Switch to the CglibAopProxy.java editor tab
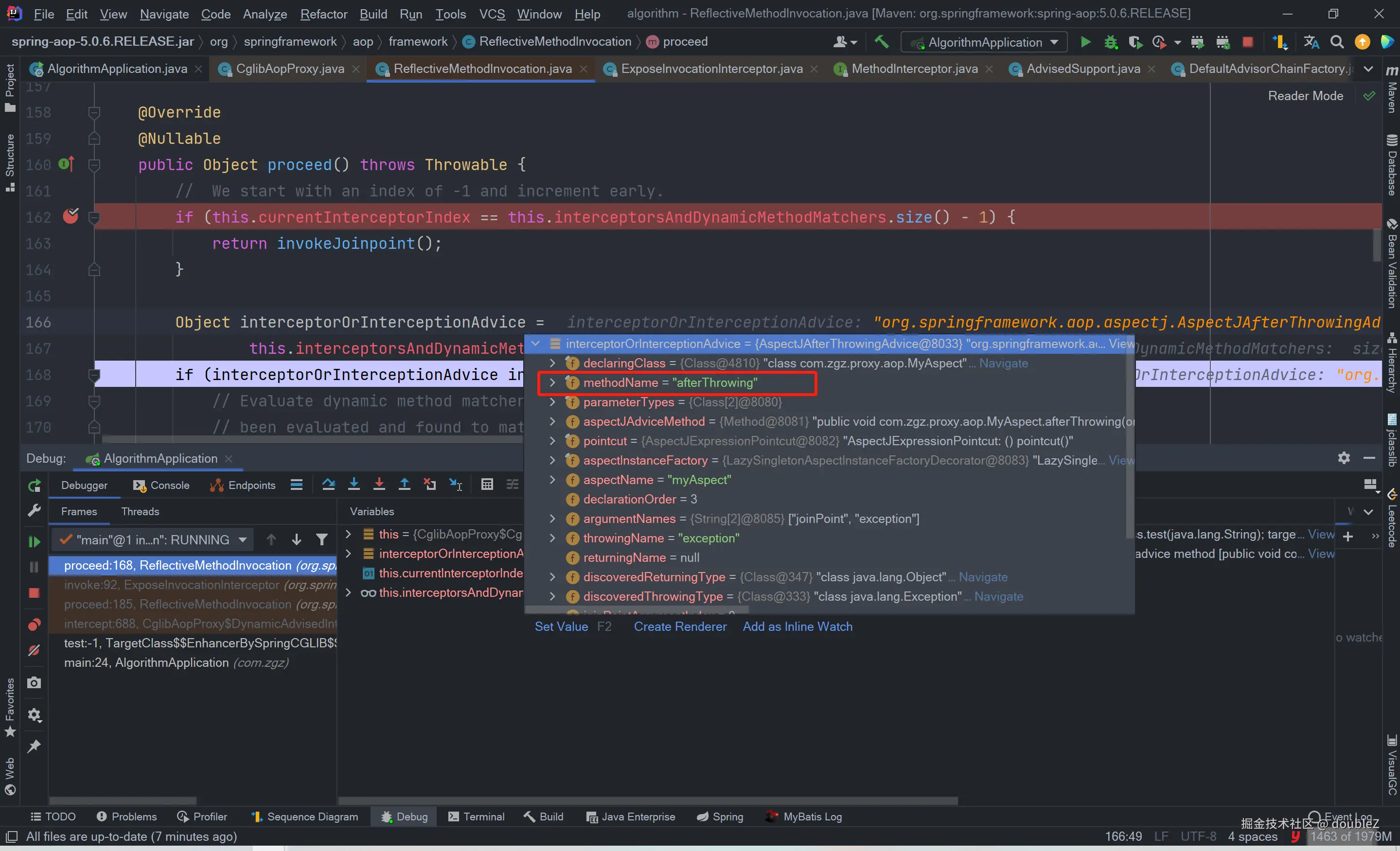The image size is (1400, 851). (290, 69)
